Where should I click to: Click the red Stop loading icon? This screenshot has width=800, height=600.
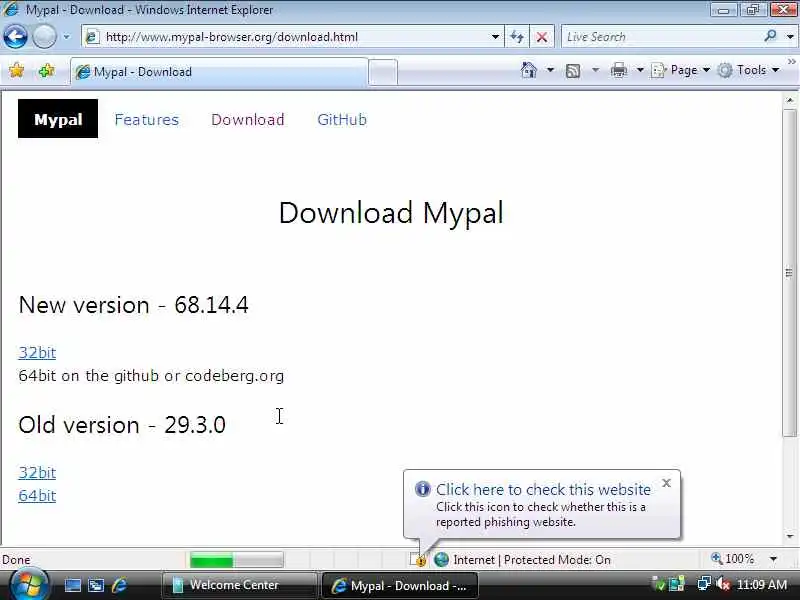click(542, 37)
